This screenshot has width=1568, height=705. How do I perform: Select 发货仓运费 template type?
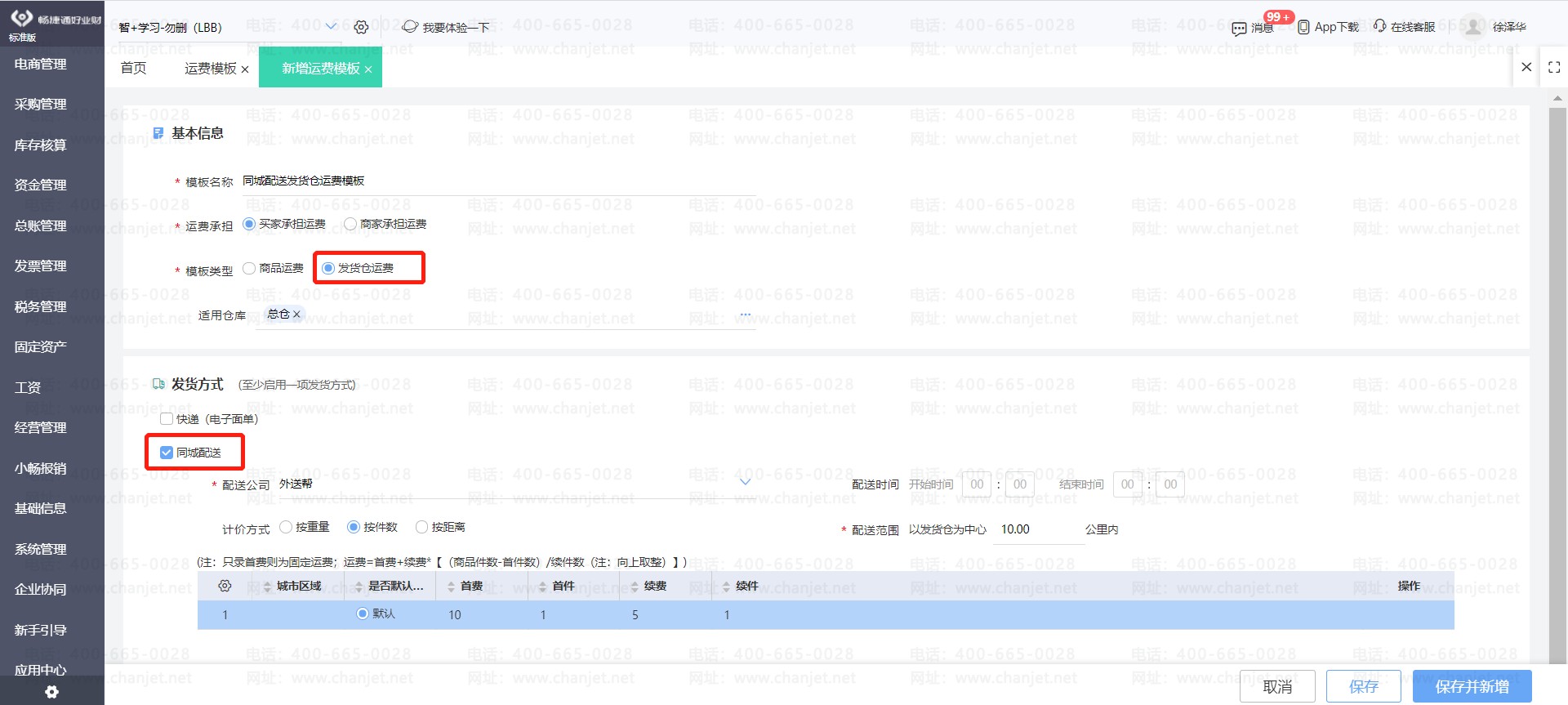(328, 268)
